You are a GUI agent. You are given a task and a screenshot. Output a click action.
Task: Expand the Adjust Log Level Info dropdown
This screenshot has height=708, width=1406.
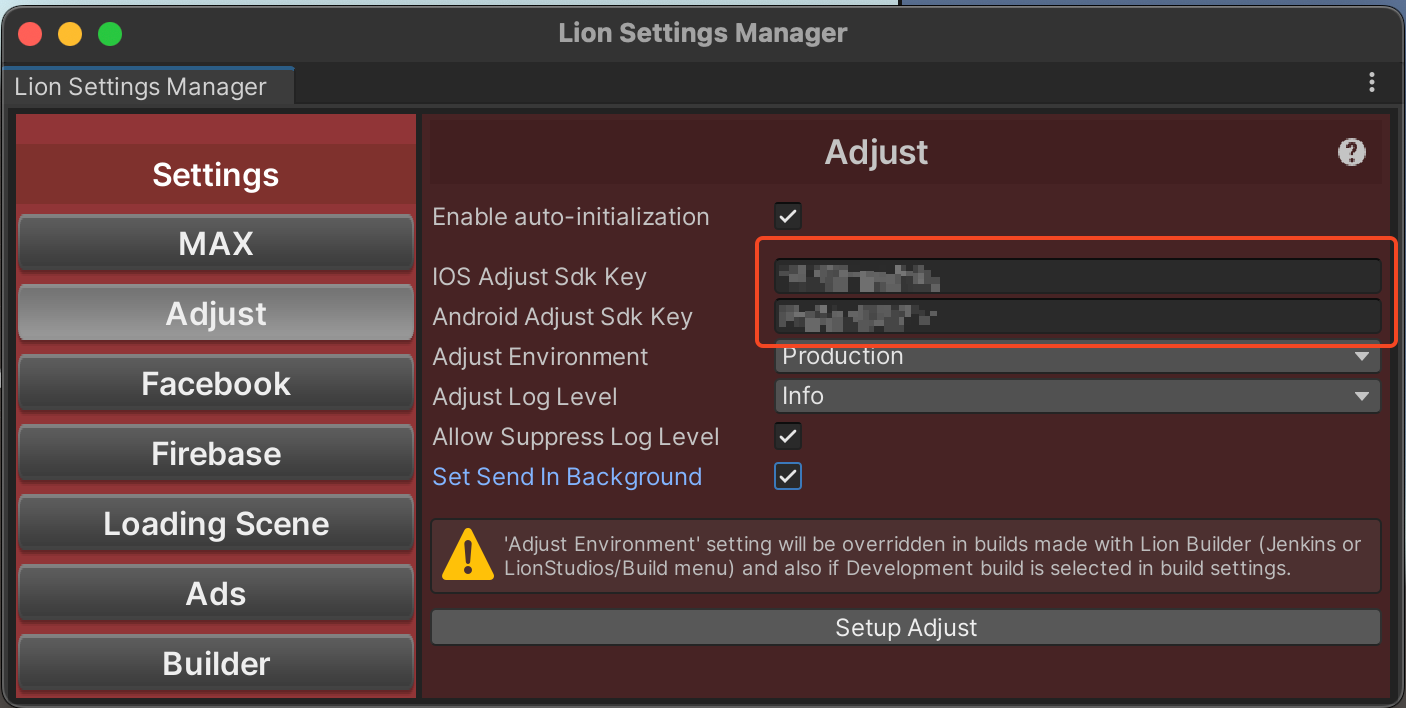coord(1078,396)
